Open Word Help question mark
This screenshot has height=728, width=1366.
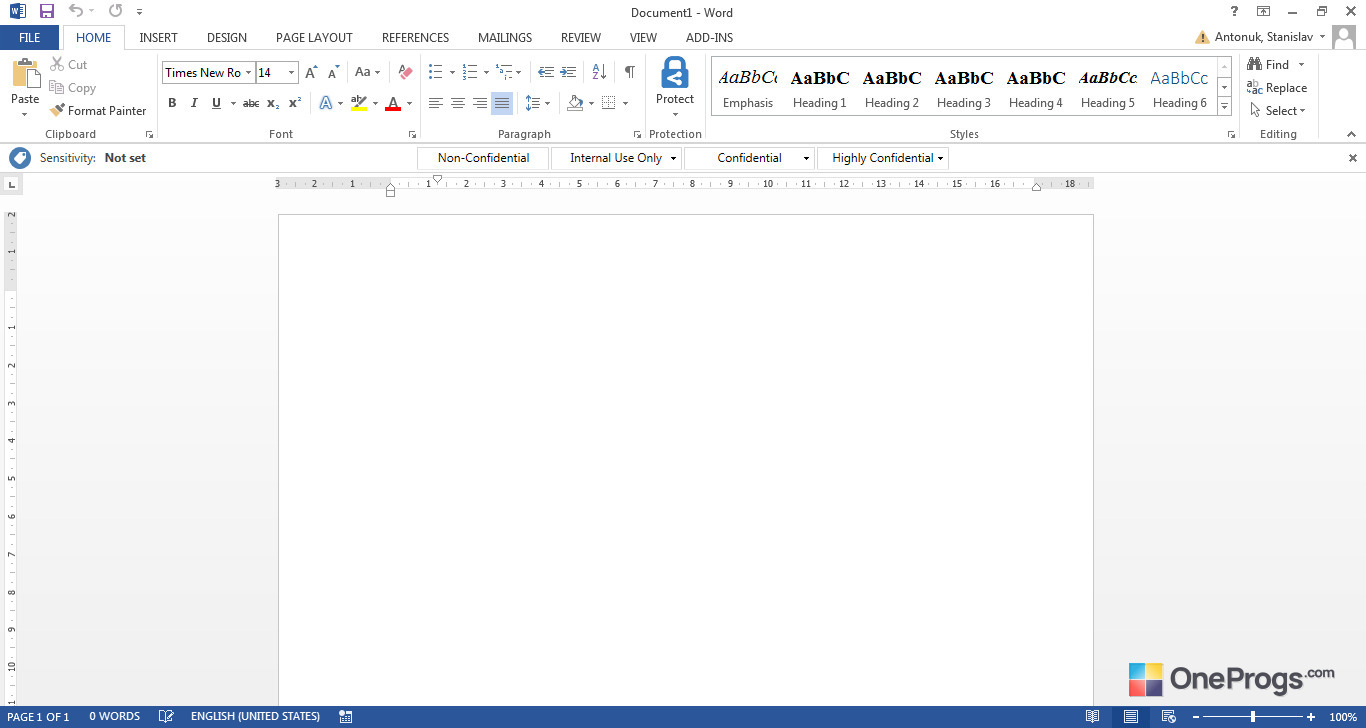click(1234, 12)
